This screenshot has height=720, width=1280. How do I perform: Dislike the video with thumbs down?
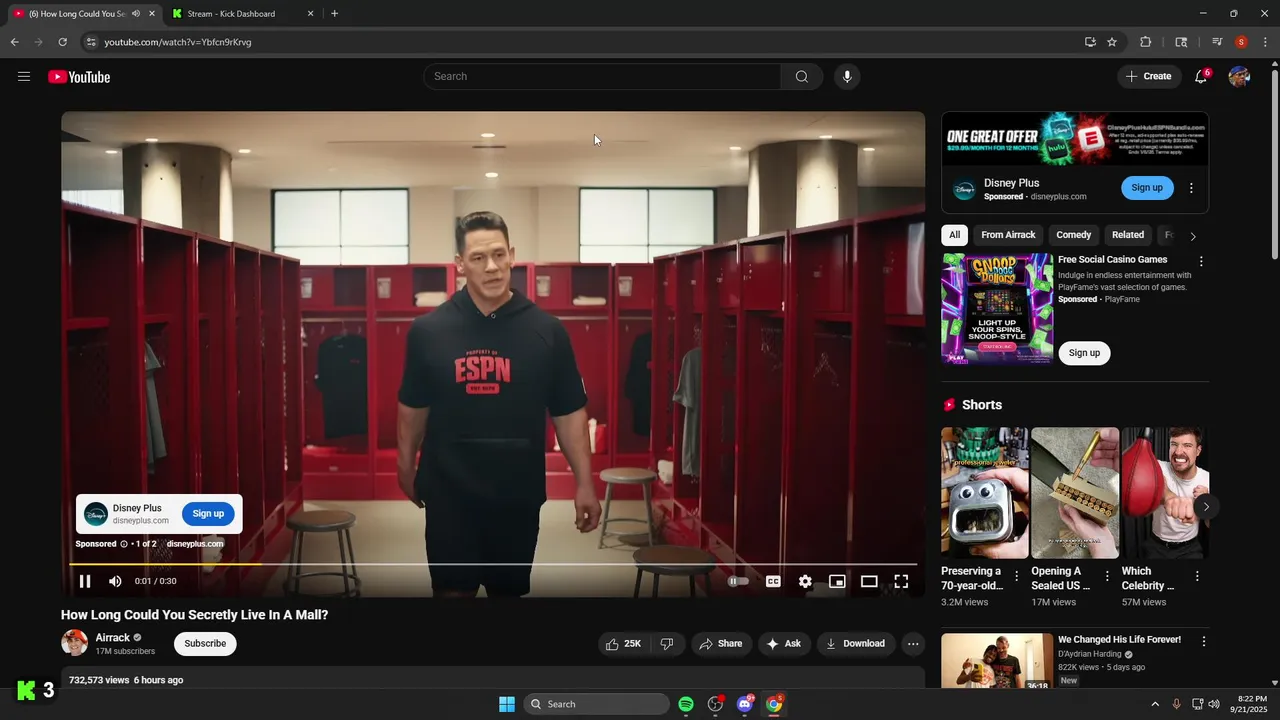point(667,644)
